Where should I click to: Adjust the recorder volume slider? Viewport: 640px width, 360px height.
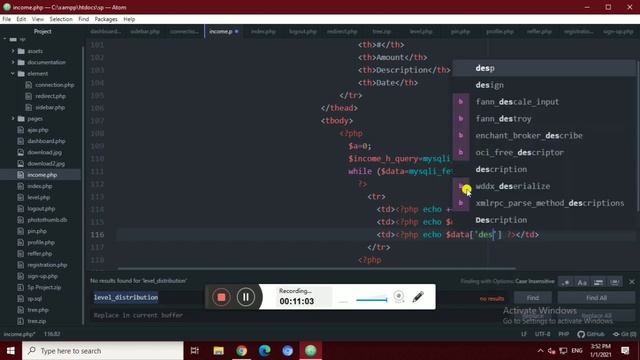pyautogui.click(x=371, y=300)
